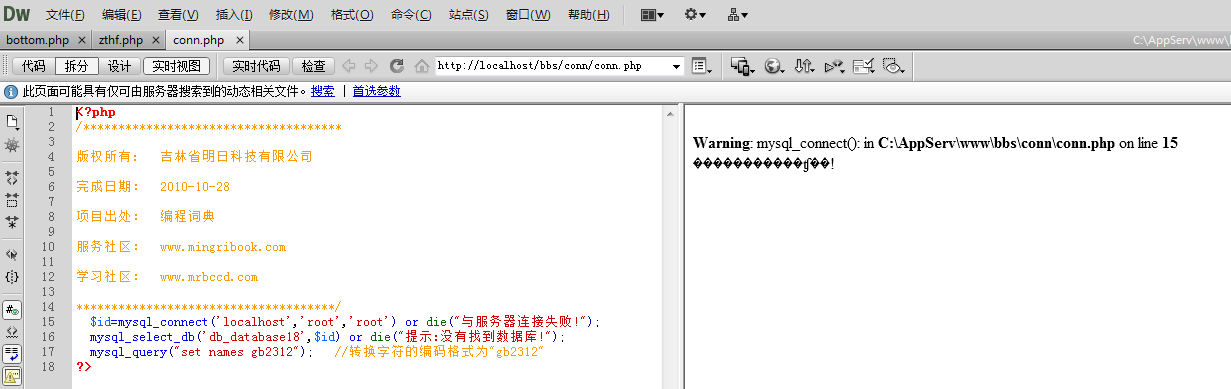Refresh the live view page
This screenshot has width=1231, height=389.
point(397,66)
